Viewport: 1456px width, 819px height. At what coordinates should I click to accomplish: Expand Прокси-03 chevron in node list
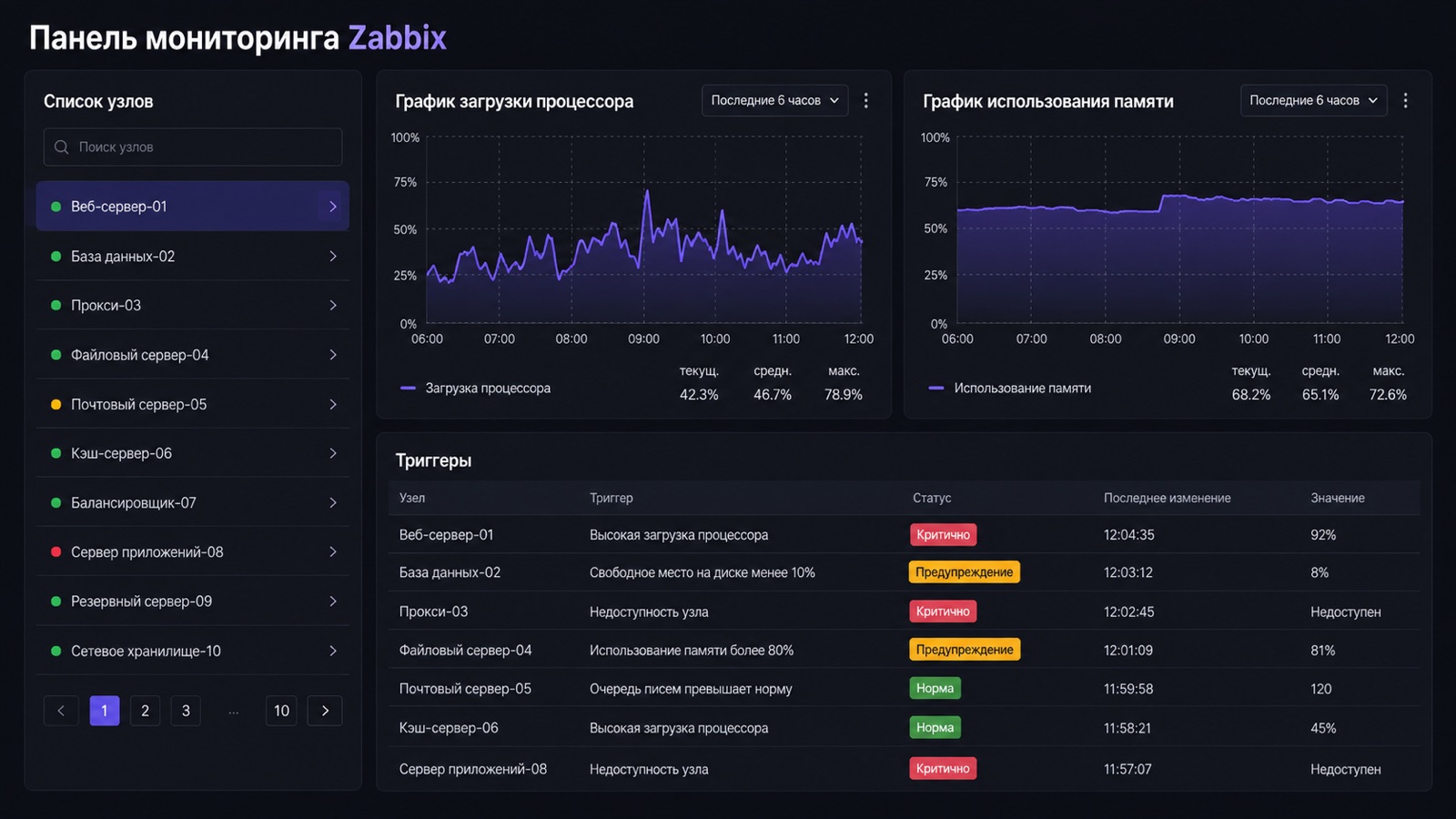(x=333, y=305)
